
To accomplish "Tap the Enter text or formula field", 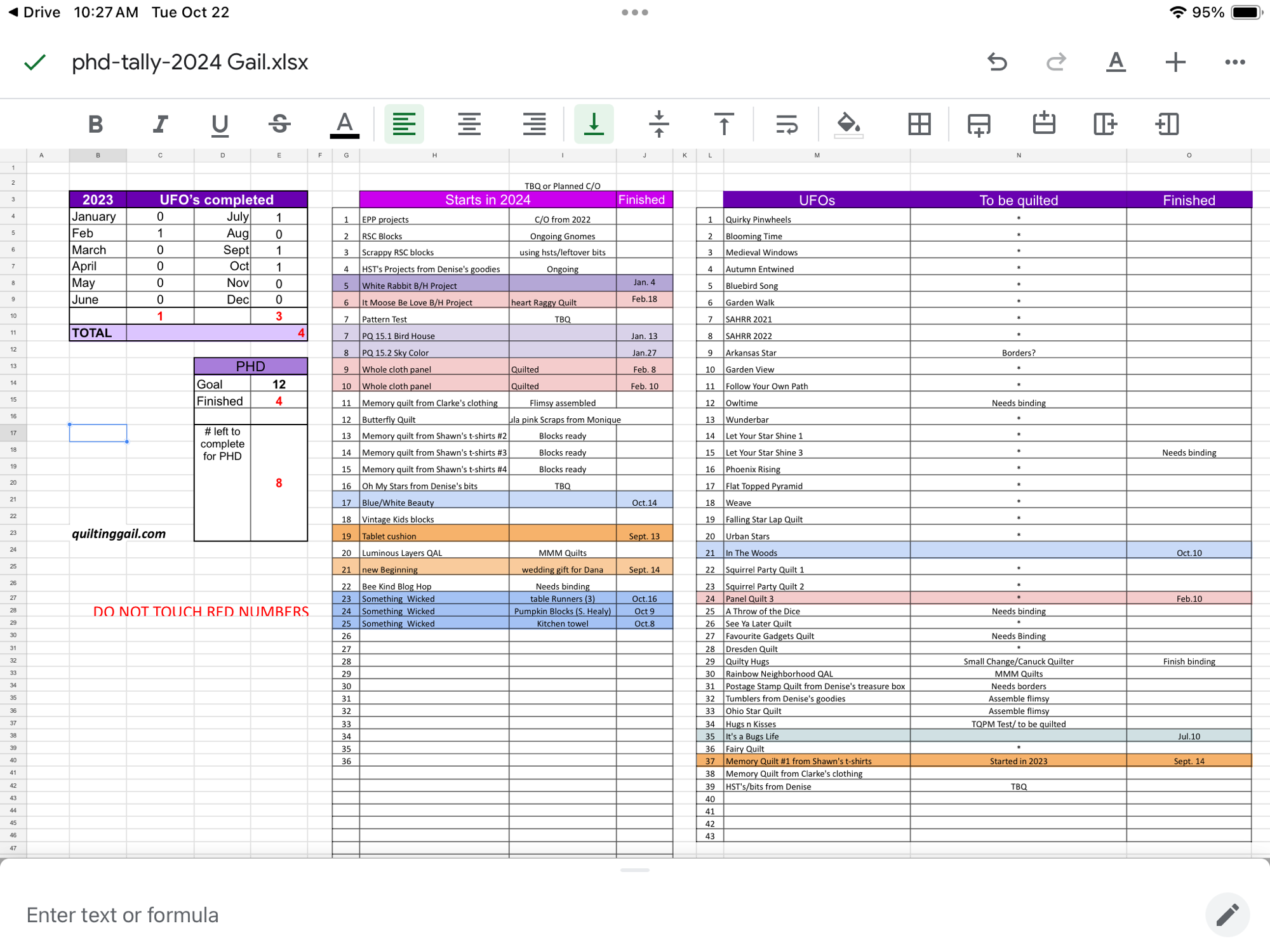I will [x=603, y=915].
